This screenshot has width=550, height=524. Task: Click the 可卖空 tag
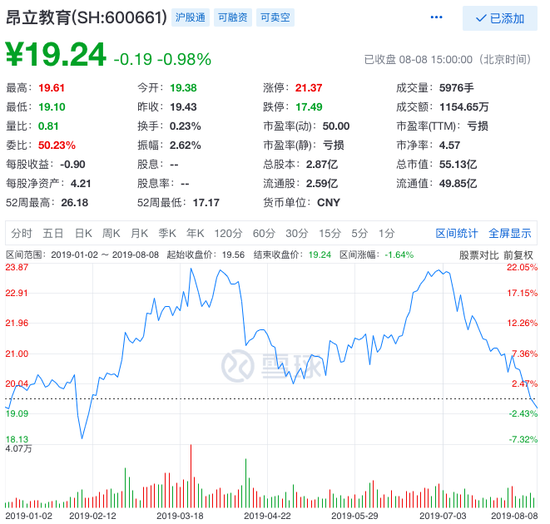(x=275, y=17)
